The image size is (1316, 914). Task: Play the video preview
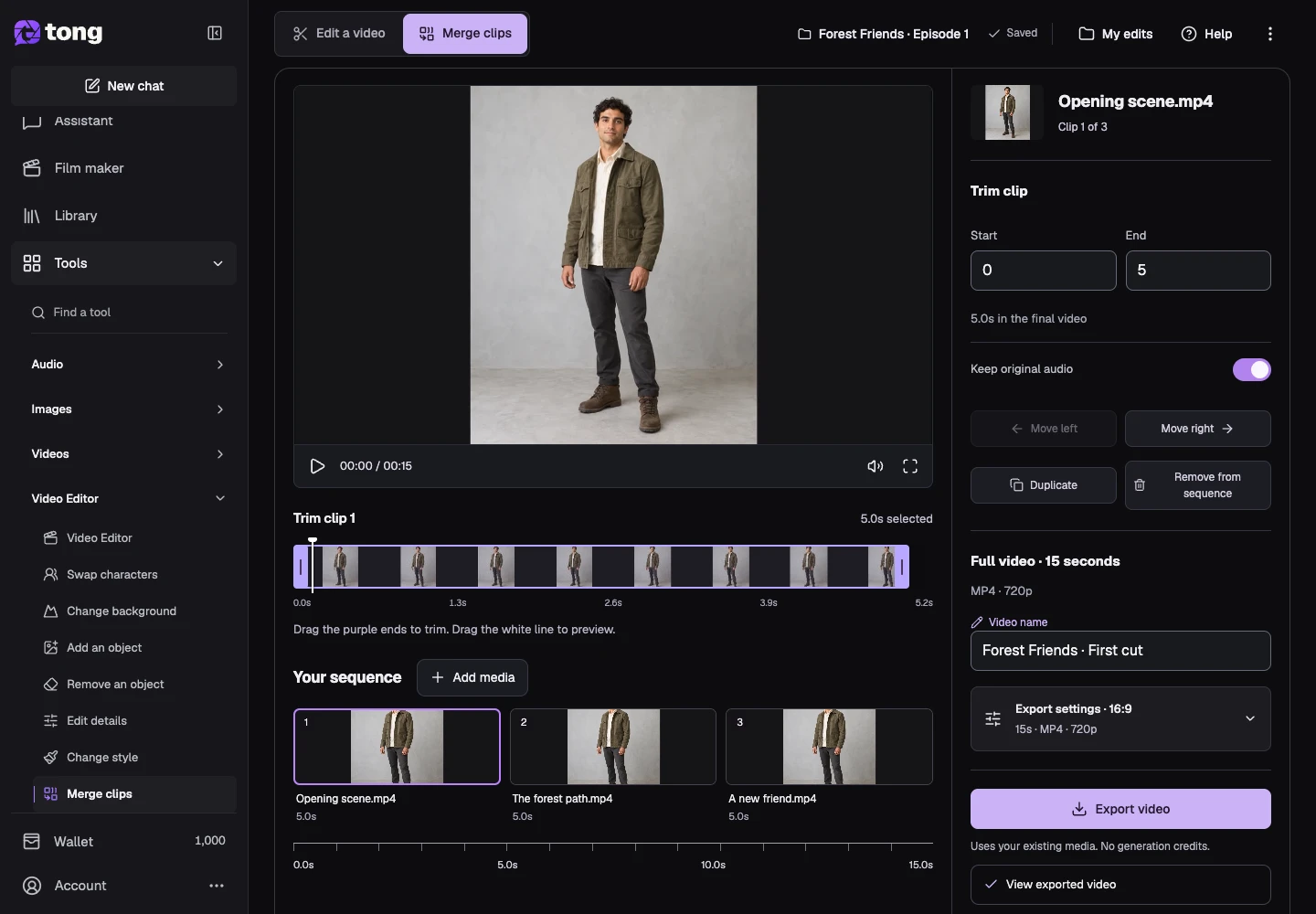click(317, 466)
